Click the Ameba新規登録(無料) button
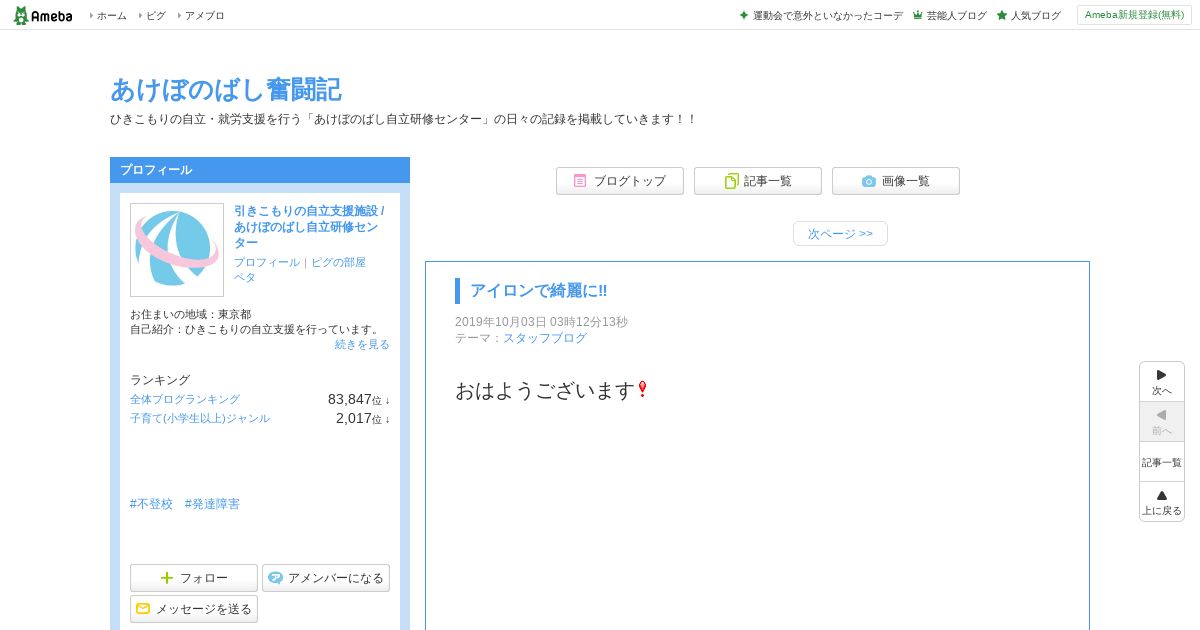1200x630 pixels. [1134, 15]
